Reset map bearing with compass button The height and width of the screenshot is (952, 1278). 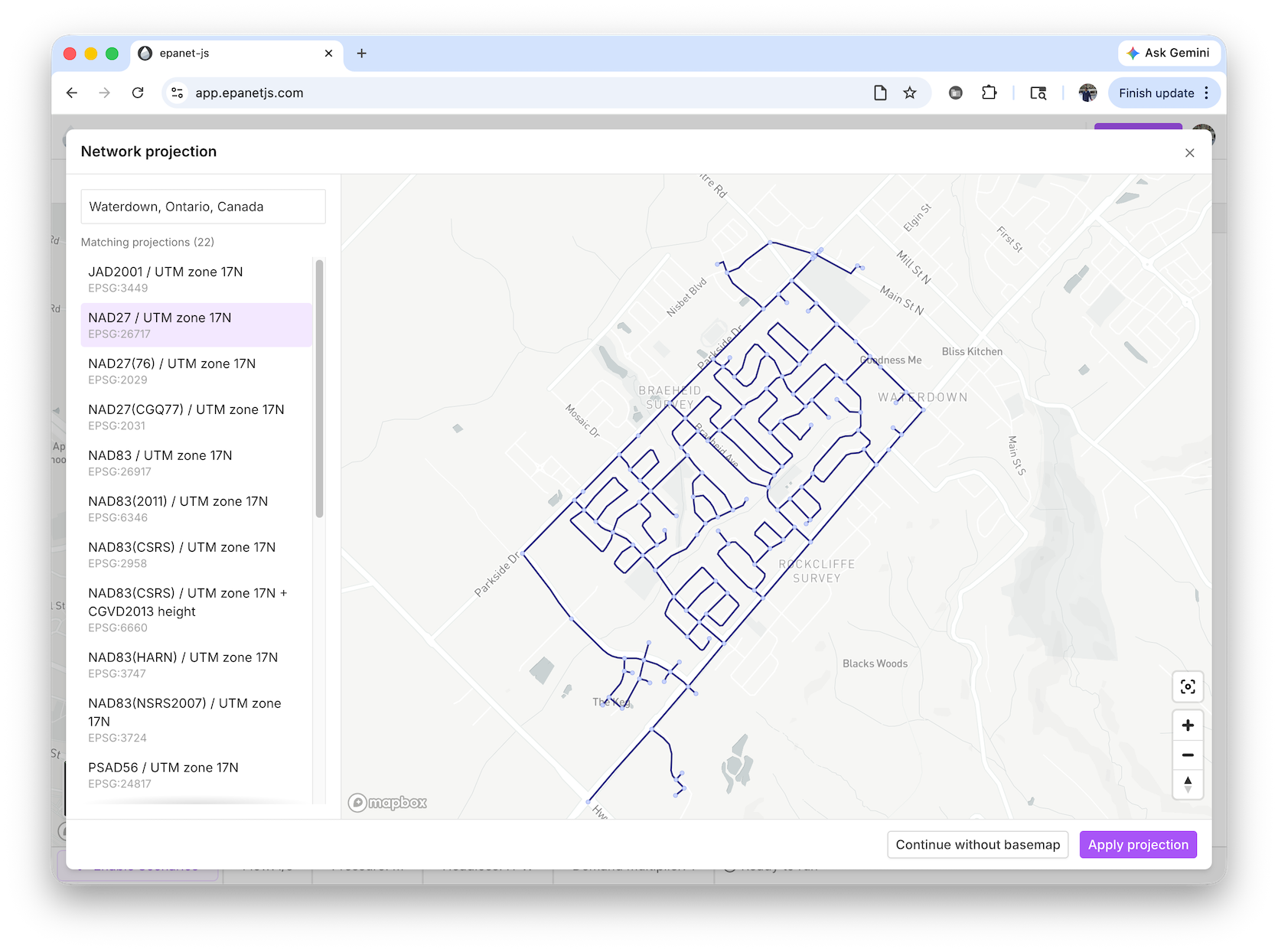pyautogui.click(x=1187, y=784)
